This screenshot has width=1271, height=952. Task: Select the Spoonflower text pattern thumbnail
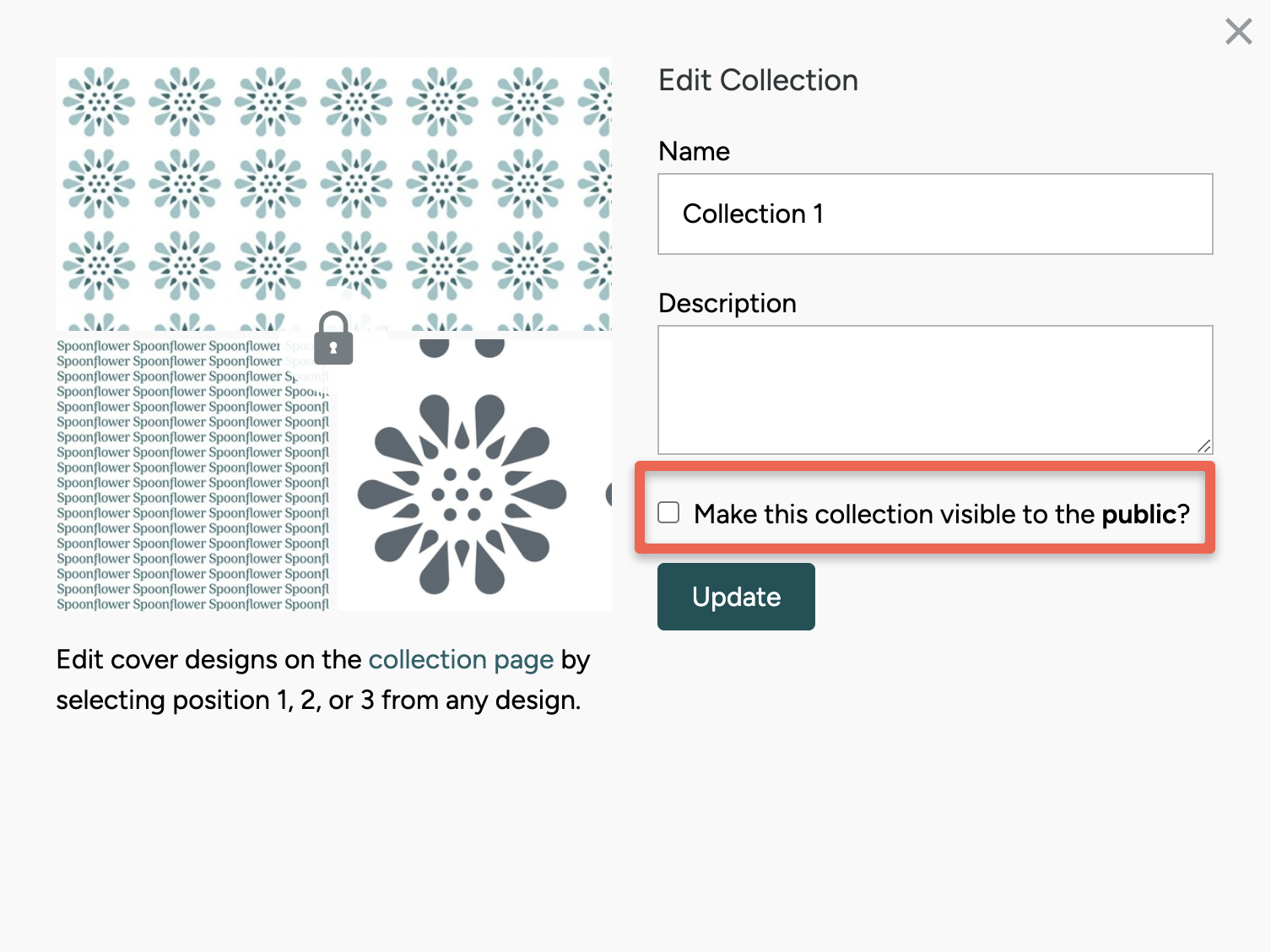tap(192, 475)
